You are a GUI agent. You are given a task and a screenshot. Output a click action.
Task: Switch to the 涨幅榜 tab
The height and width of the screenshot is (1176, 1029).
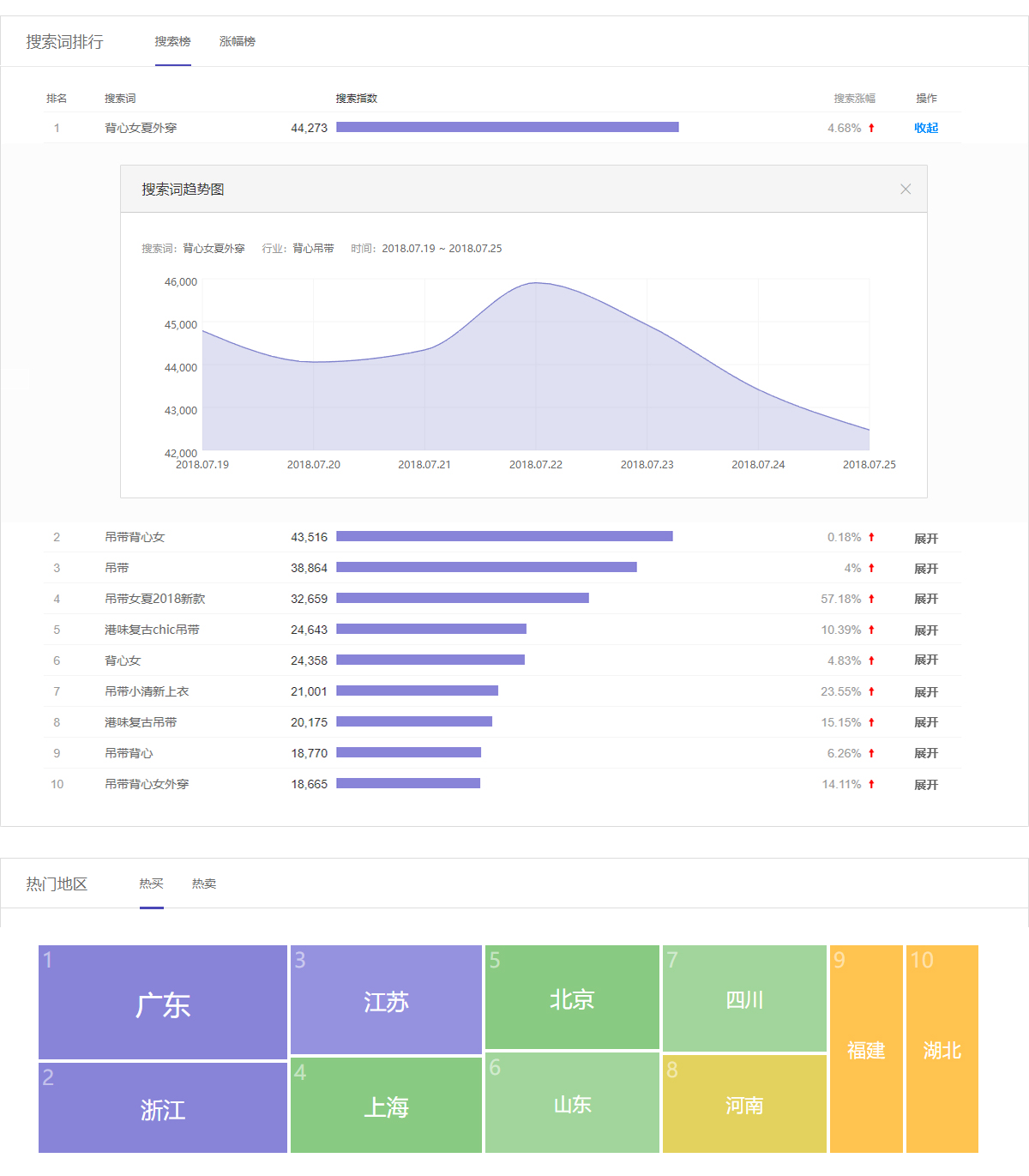point(237,41)
